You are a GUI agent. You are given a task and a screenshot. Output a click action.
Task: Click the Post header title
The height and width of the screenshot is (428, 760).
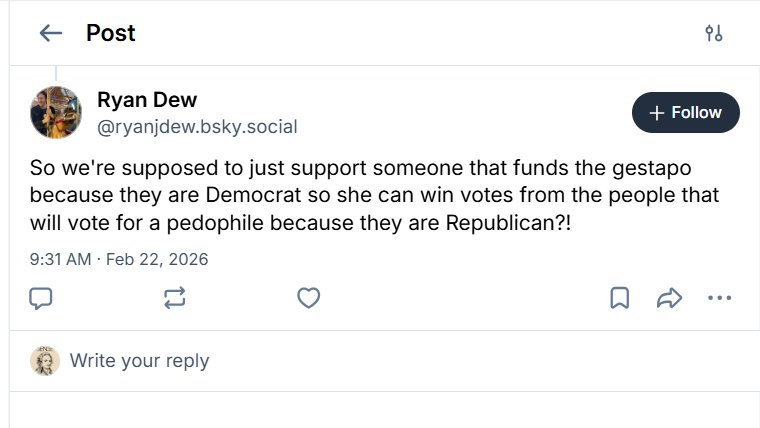click(x=111, y=33)
